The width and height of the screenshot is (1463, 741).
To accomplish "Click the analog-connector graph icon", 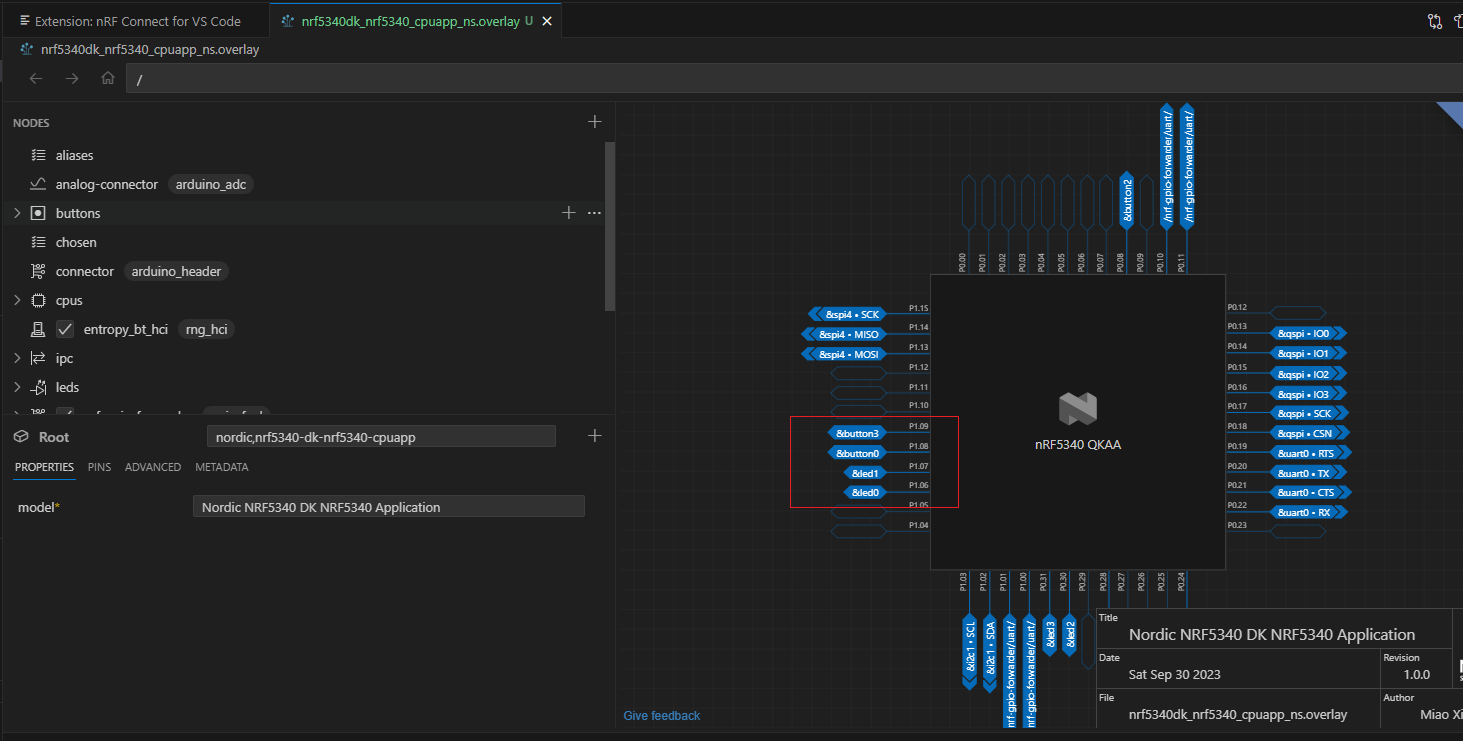I will (x=38, y=185).
